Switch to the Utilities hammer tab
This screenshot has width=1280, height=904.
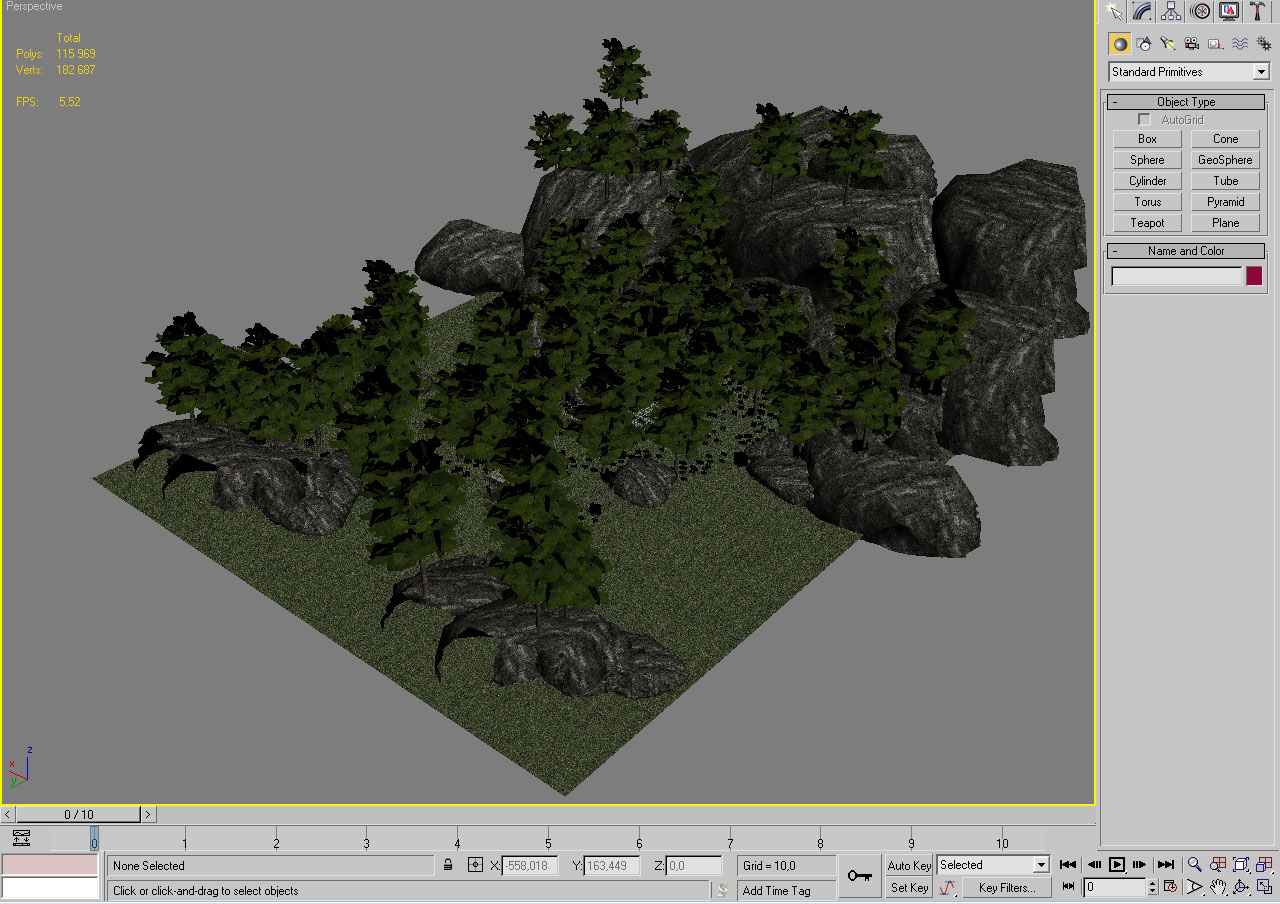1257,11
